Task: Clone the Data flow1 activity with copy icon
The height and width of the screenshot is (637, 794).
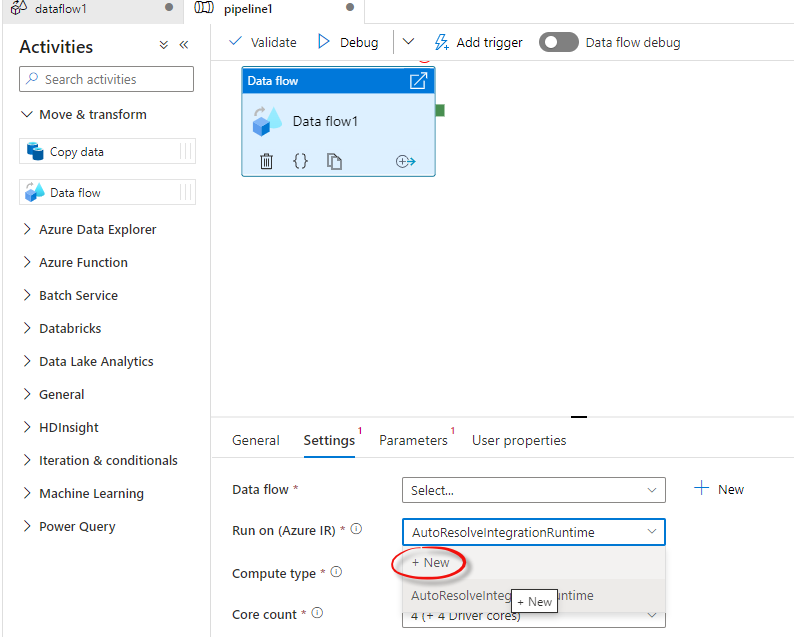Action: [334, 161]
